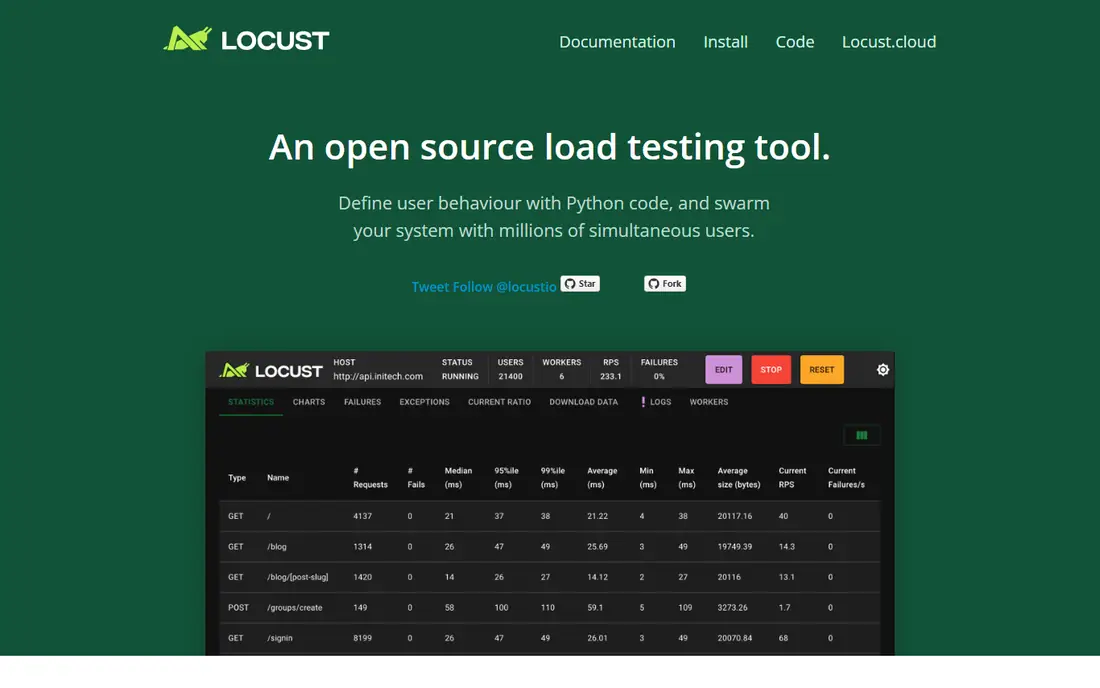This screenshot has width=1100, height=688.
Task: Click the Current RPS column header
Action: tap(792, 478)
